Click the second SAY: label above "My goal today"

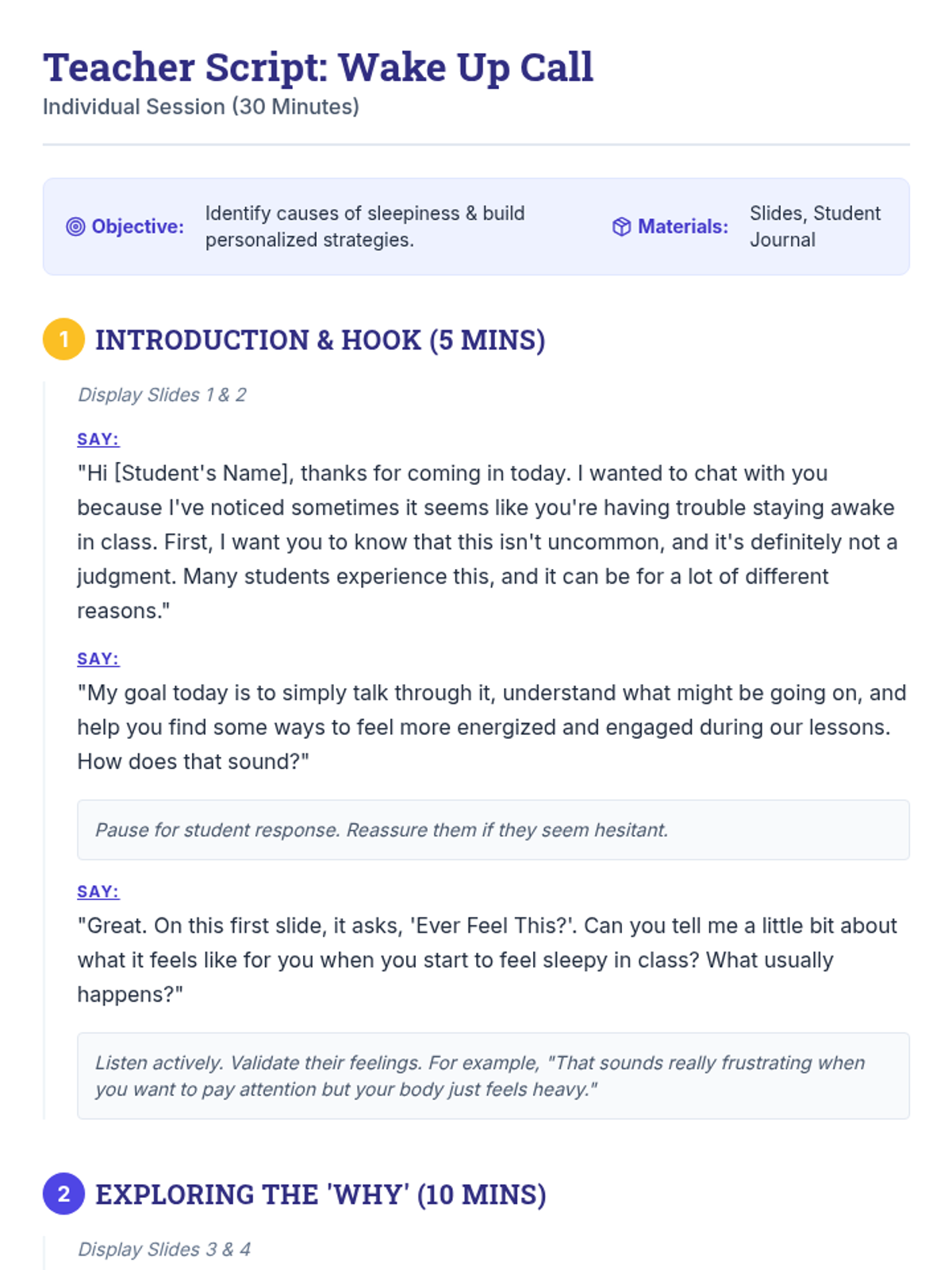pyautogui.click(x=98, y=659)
